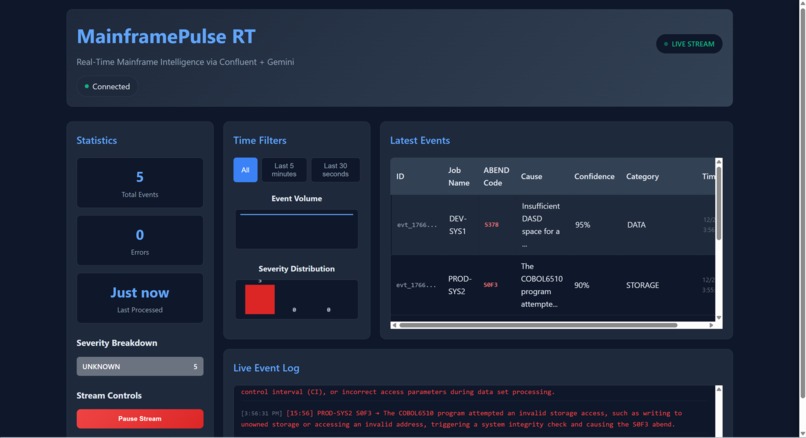Click the STORAGE category cell
This screenshot has height=438, width=806.
click(x=643, y=285)
